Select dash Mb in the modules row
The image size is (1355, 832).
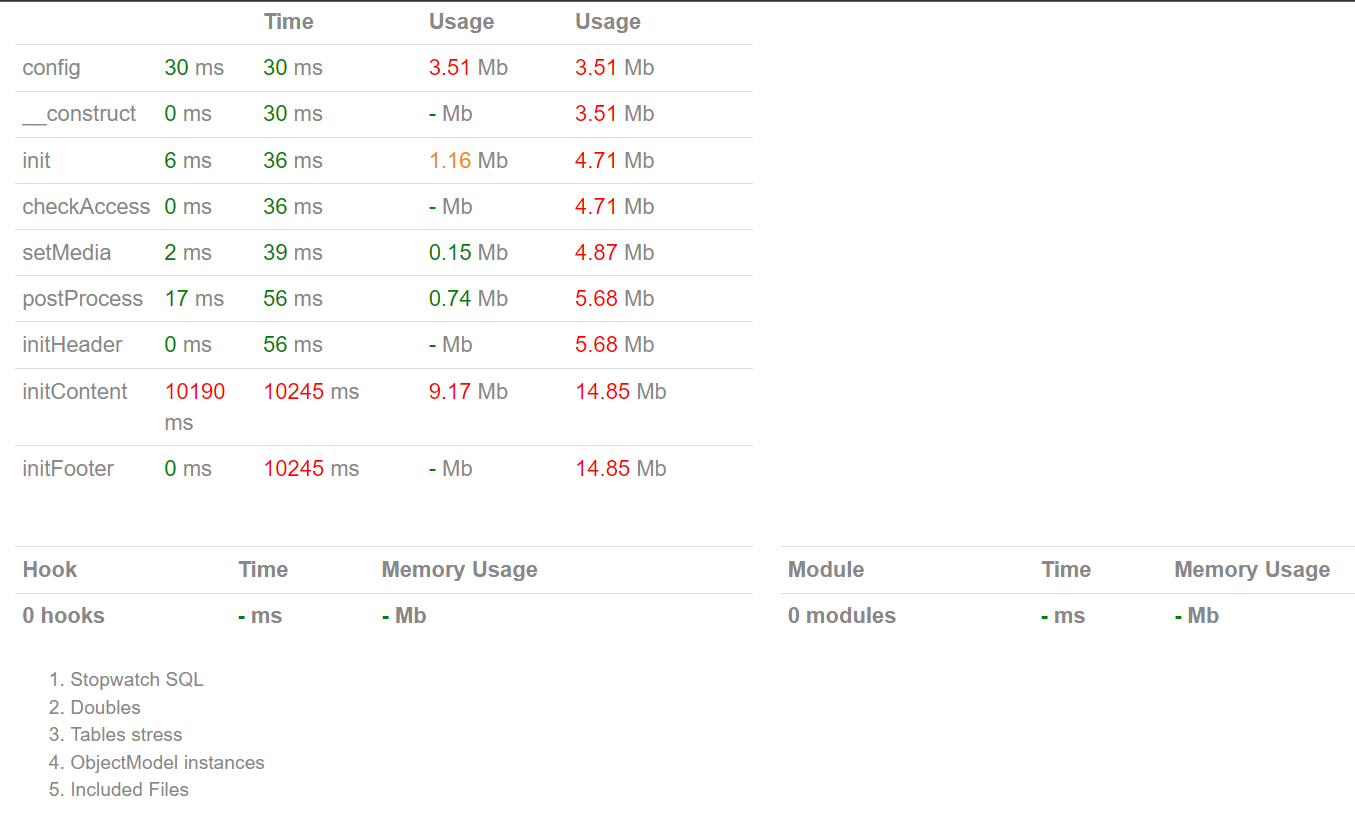[1197, 615]
